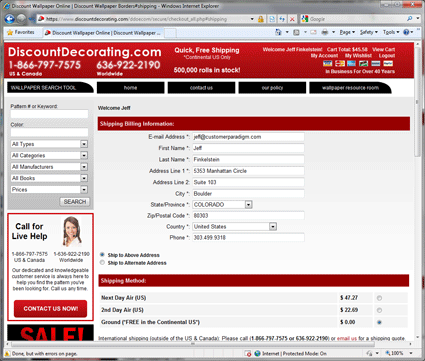425x361 pixels.
Task: Click the Refresh page icon
Action: pyautogui.click(x=282, y=19)
